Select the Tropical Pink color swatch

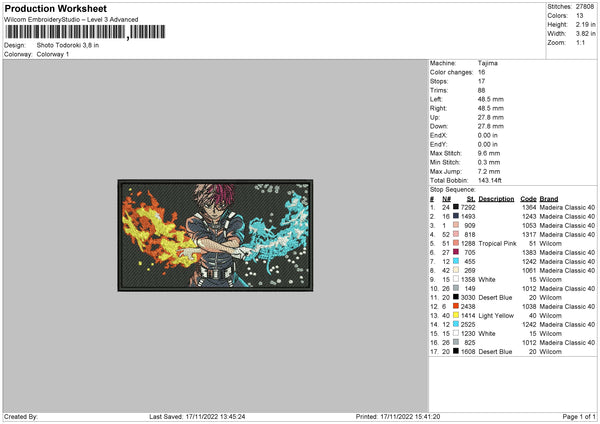(456, 243)
